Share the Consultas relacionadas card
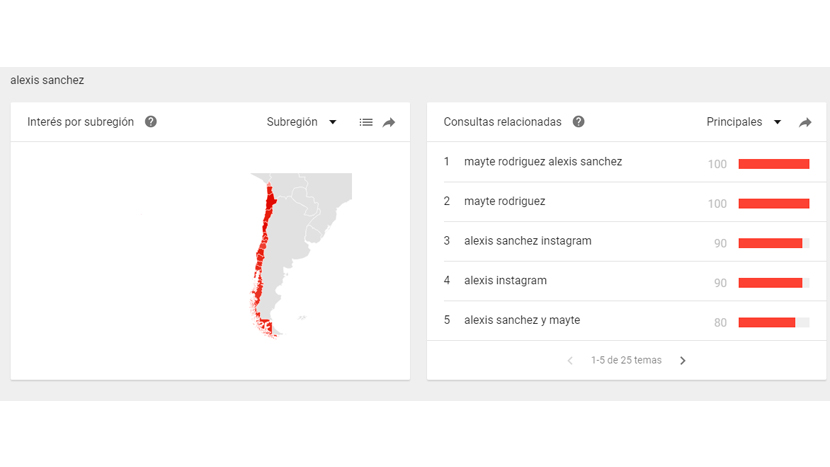The image size is (830, 467). pos(805,122)
